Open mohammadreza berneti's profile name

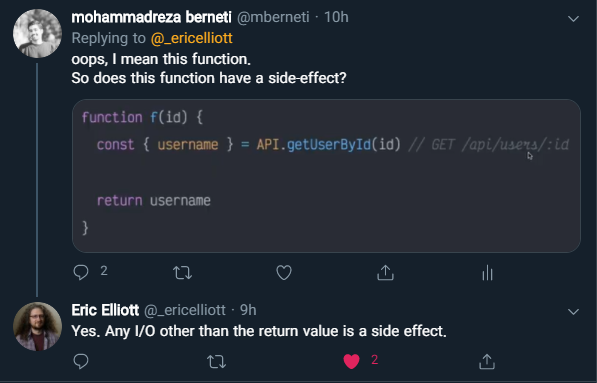(x=151, y=17)
